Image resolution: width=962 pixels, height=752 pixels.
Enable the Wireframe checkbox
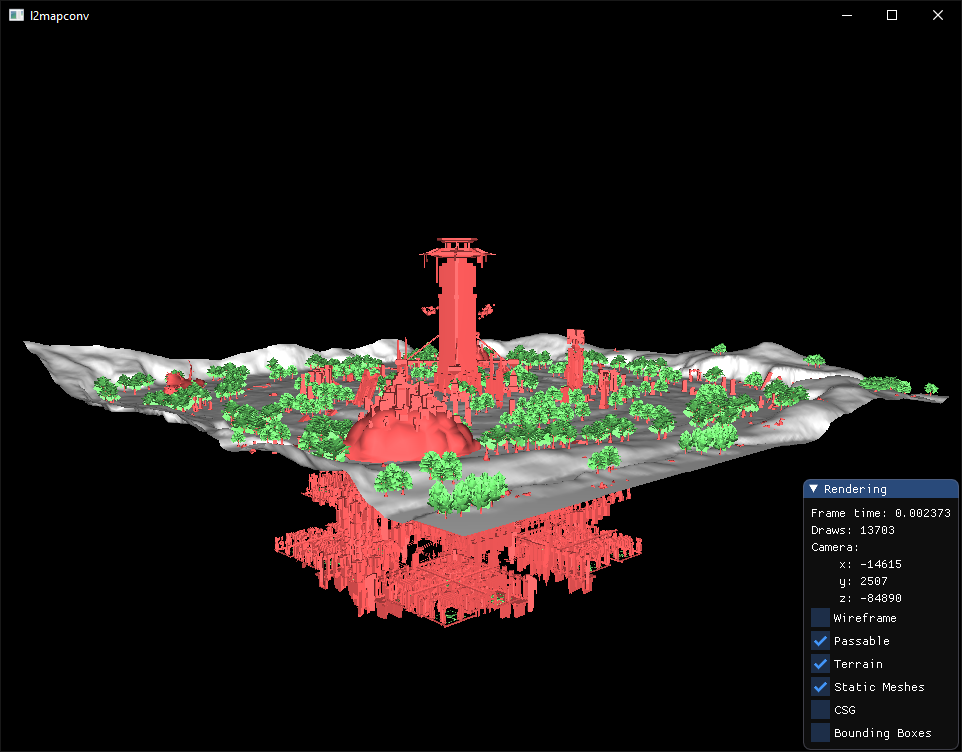820,618
